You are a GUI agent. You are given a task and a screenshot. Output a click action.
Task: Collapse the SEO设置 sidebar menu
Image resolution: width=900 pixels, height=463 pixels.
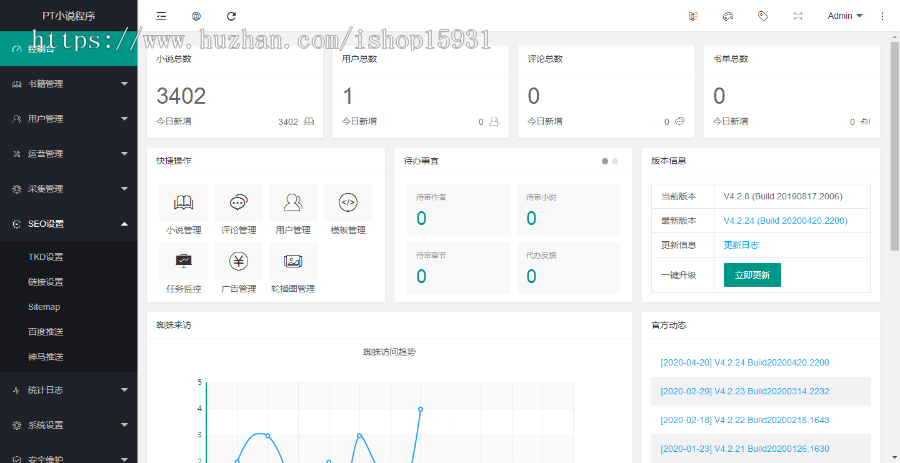(68, 224)
